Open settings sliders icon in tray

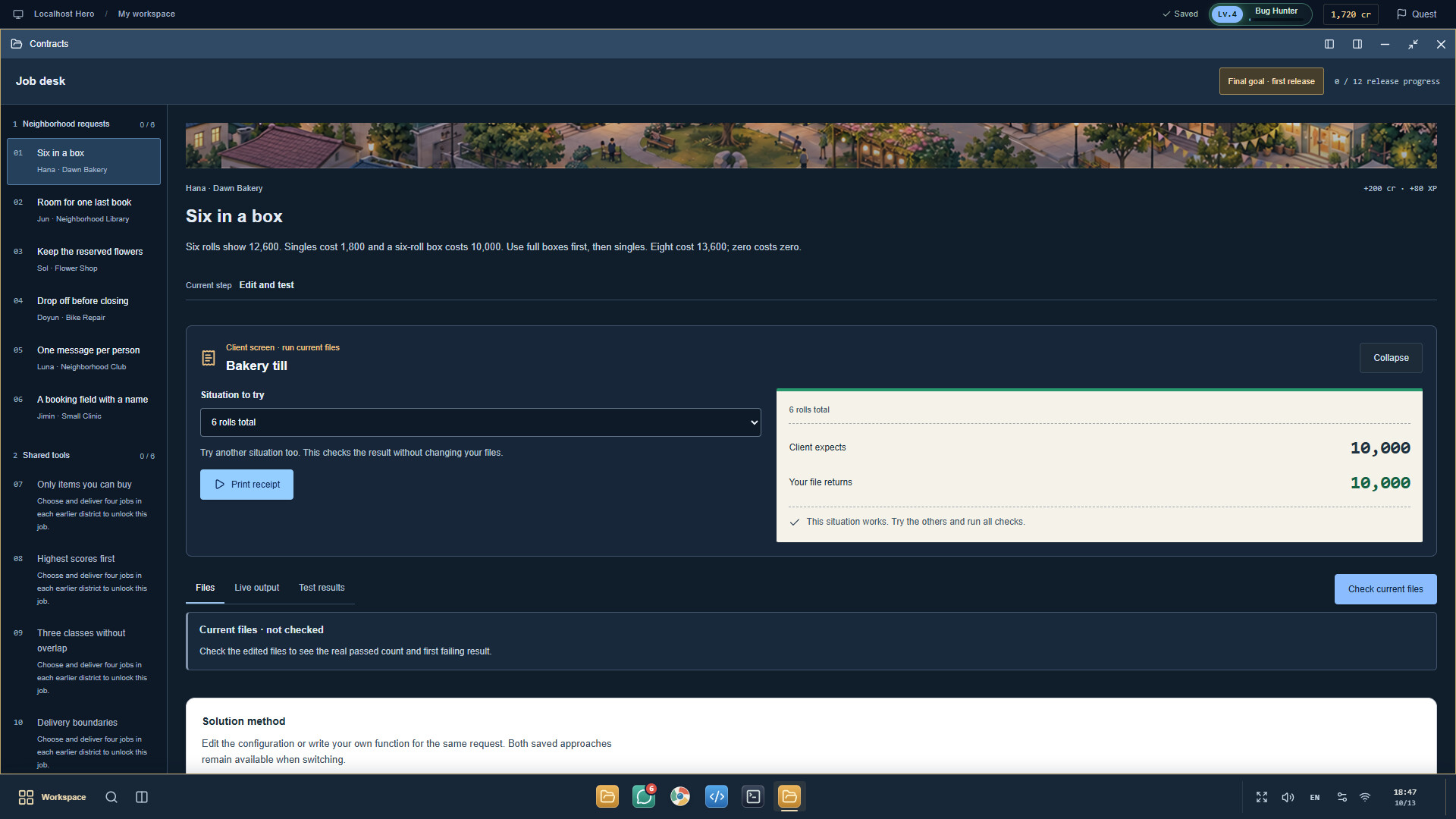[x=1342, y=797]
